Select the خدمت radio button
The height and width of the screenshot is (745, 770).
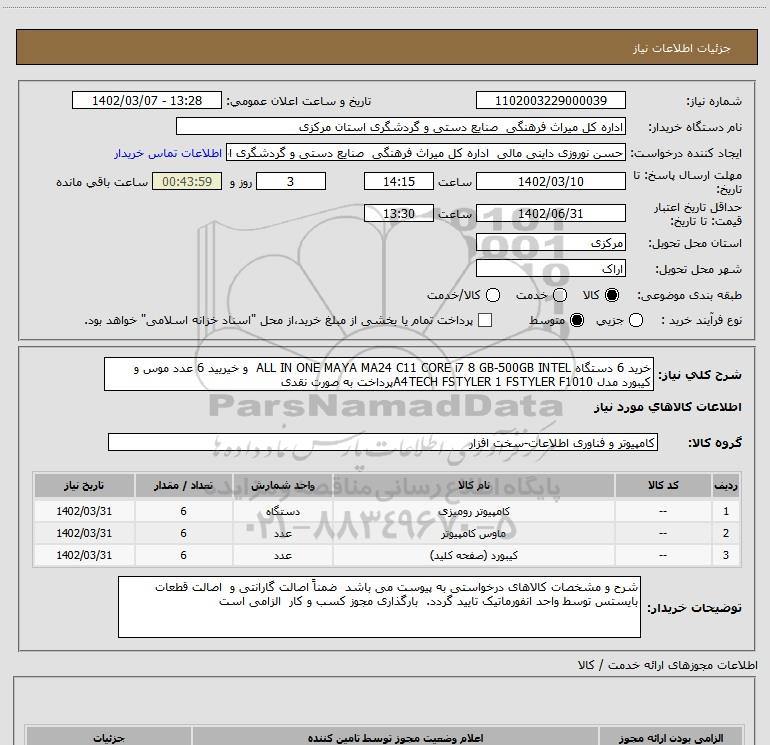(x=560, y=295)
